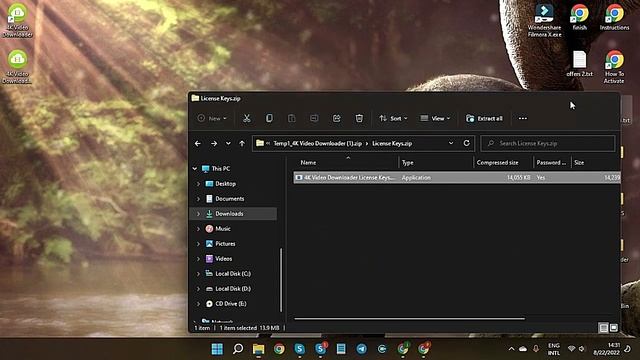
Task: Show hidden system tray icons chevron
Action: pos(511,349)
